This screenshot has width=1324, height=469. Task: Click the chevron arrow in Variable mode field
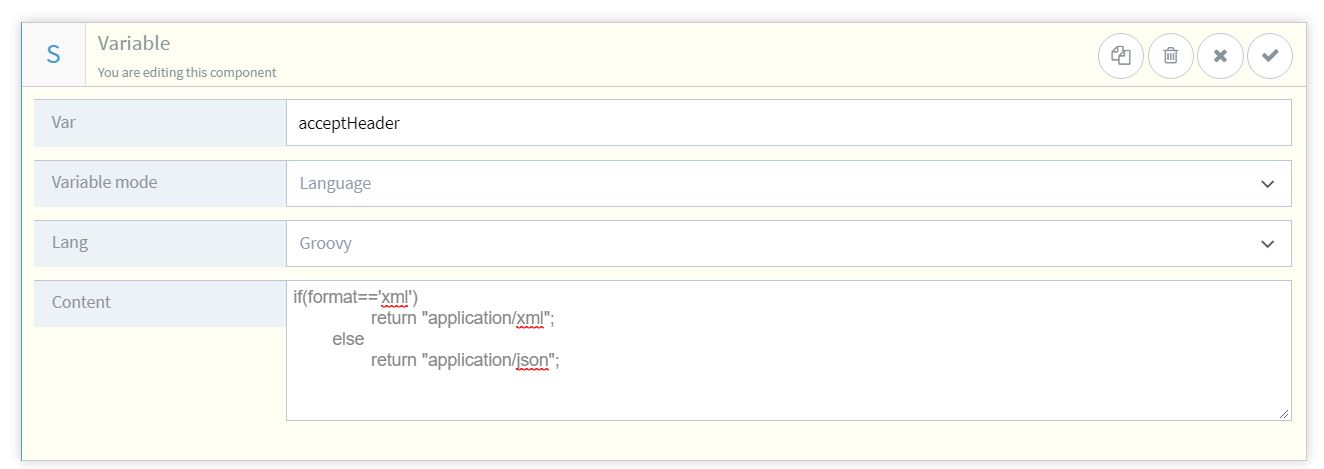1267,184
